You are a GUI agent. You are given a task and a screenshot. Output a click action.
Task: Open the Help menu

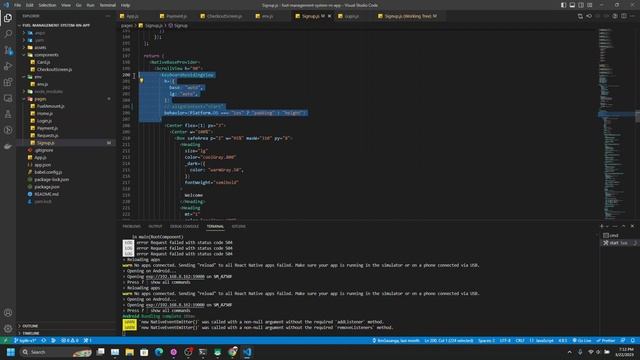point(125,5)
